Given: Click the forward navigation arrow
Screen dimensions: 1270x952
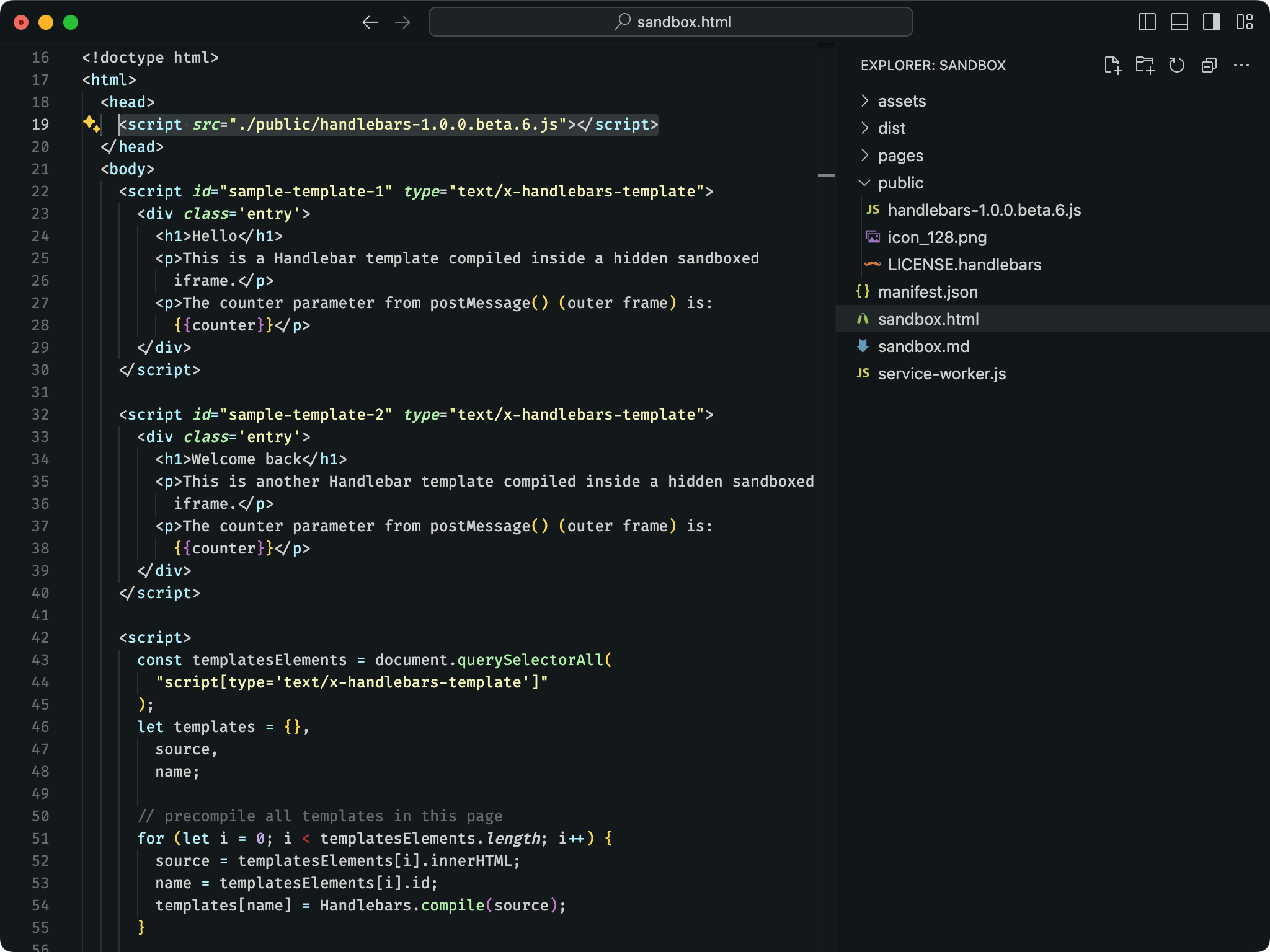Looking at the screenshot, I should click(x=402, y=22).
